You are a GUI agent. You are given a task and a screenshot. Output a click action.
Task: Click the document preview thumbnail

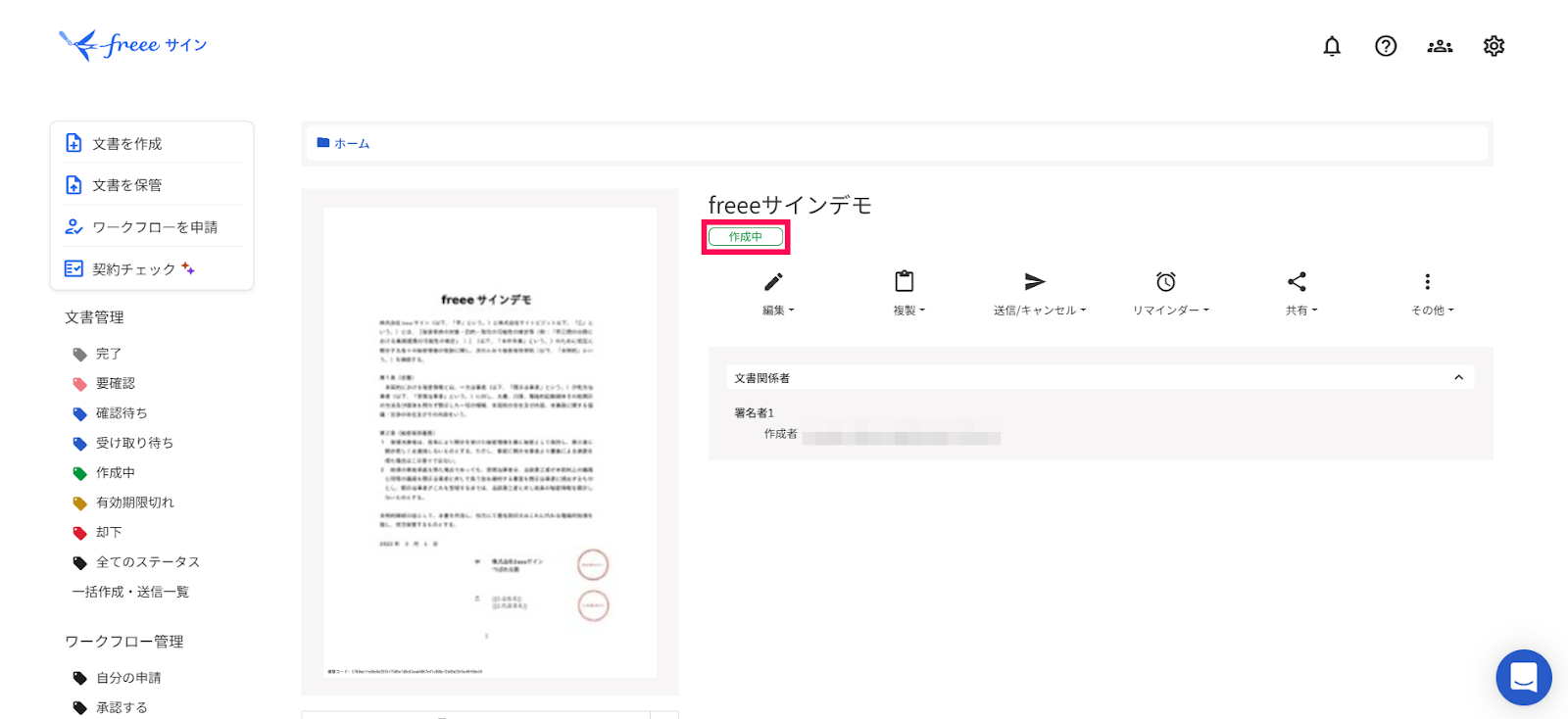pos(490,442)
